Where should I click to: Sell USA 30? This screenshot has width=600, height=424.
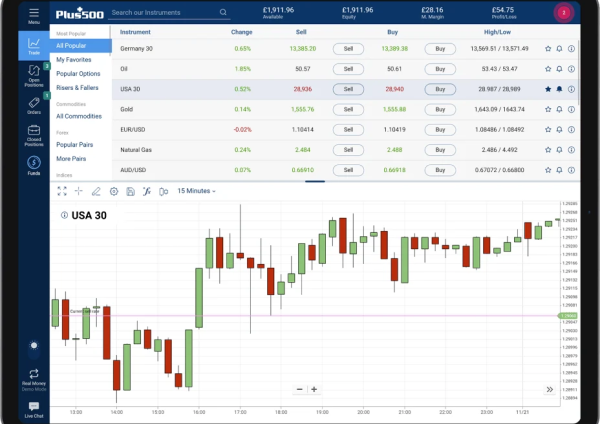(x=348, y=89)
